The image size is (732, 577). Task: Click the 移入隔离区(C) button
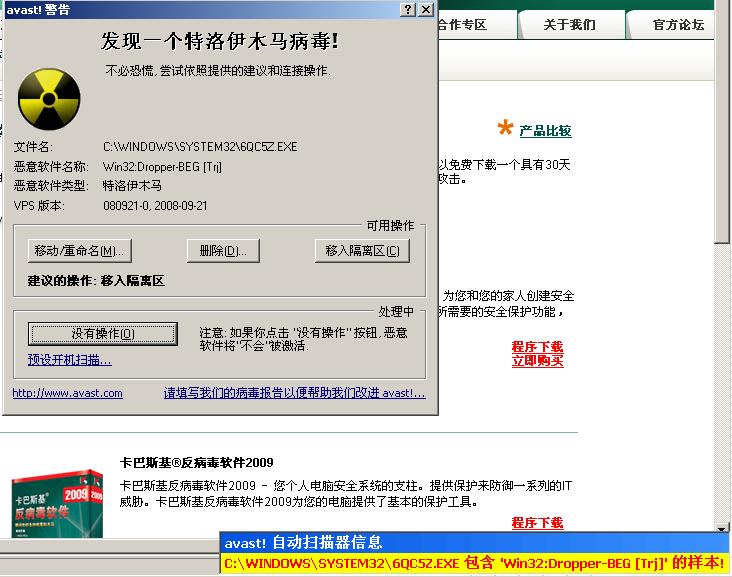pos(362,251)
